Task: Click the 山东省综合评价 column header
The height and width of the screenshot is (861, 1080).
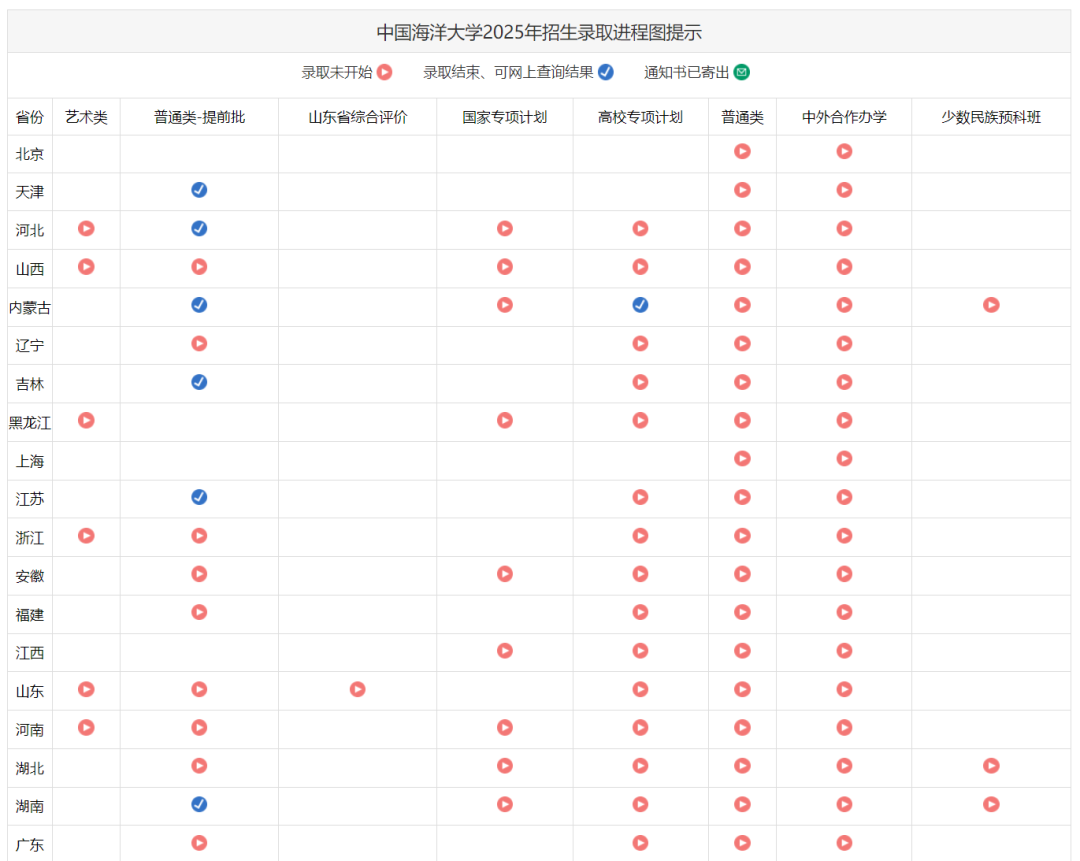Action: [x=357, y=118]
